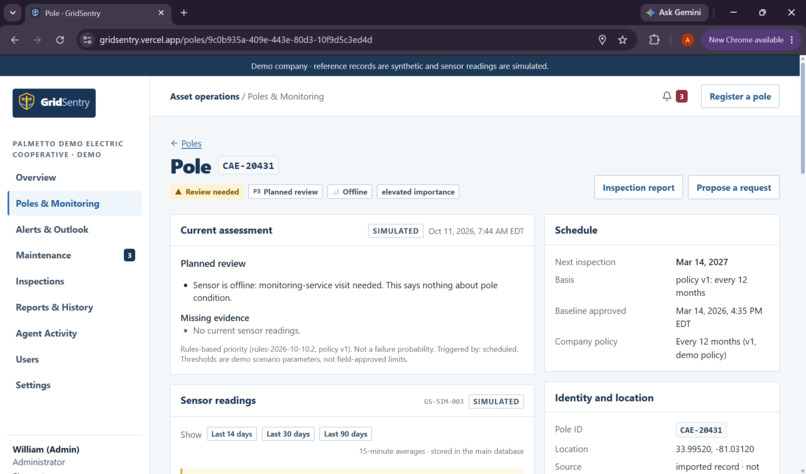Click SIMULATED tag in Sensor readings

(x=496, y=402)
